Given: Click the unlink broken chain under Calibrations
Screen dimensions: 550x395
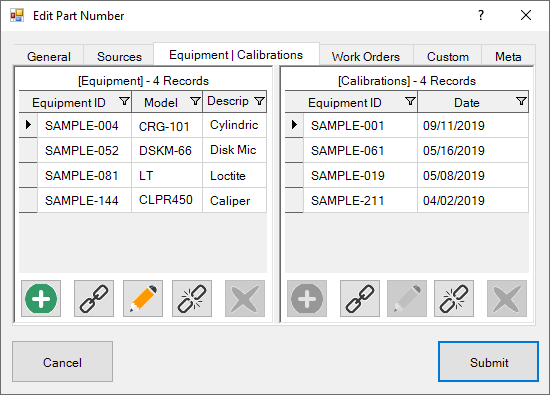Looking at the screenshot, I should (x=454, y=299).
